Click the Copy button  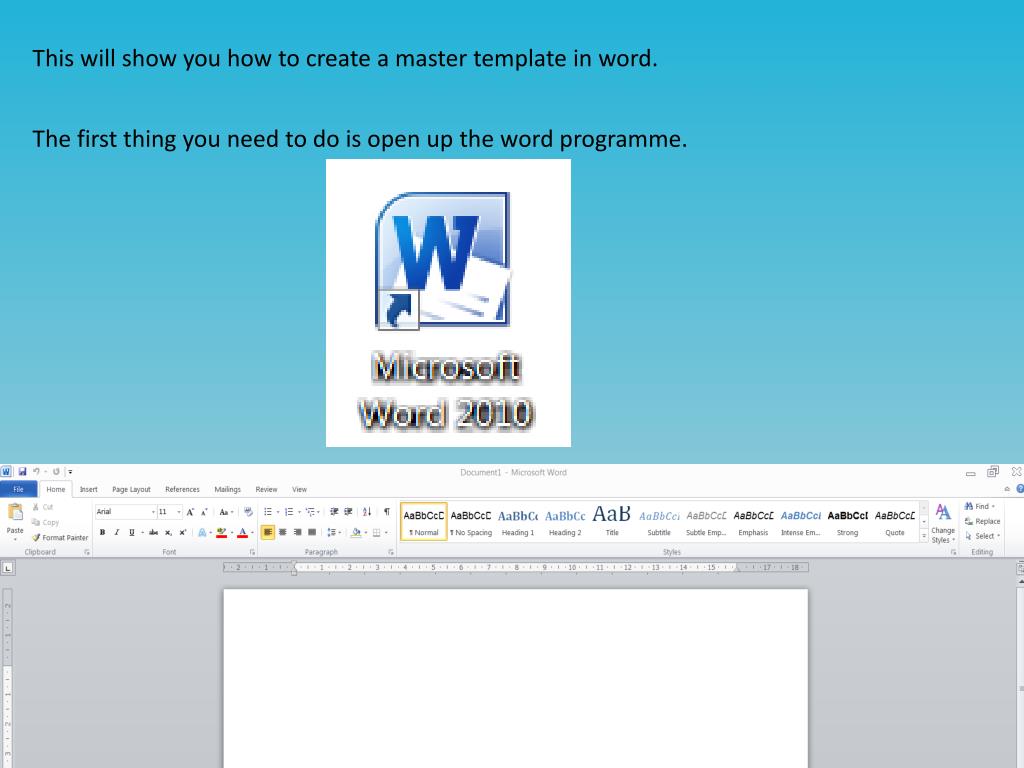(x=45, y=522)
